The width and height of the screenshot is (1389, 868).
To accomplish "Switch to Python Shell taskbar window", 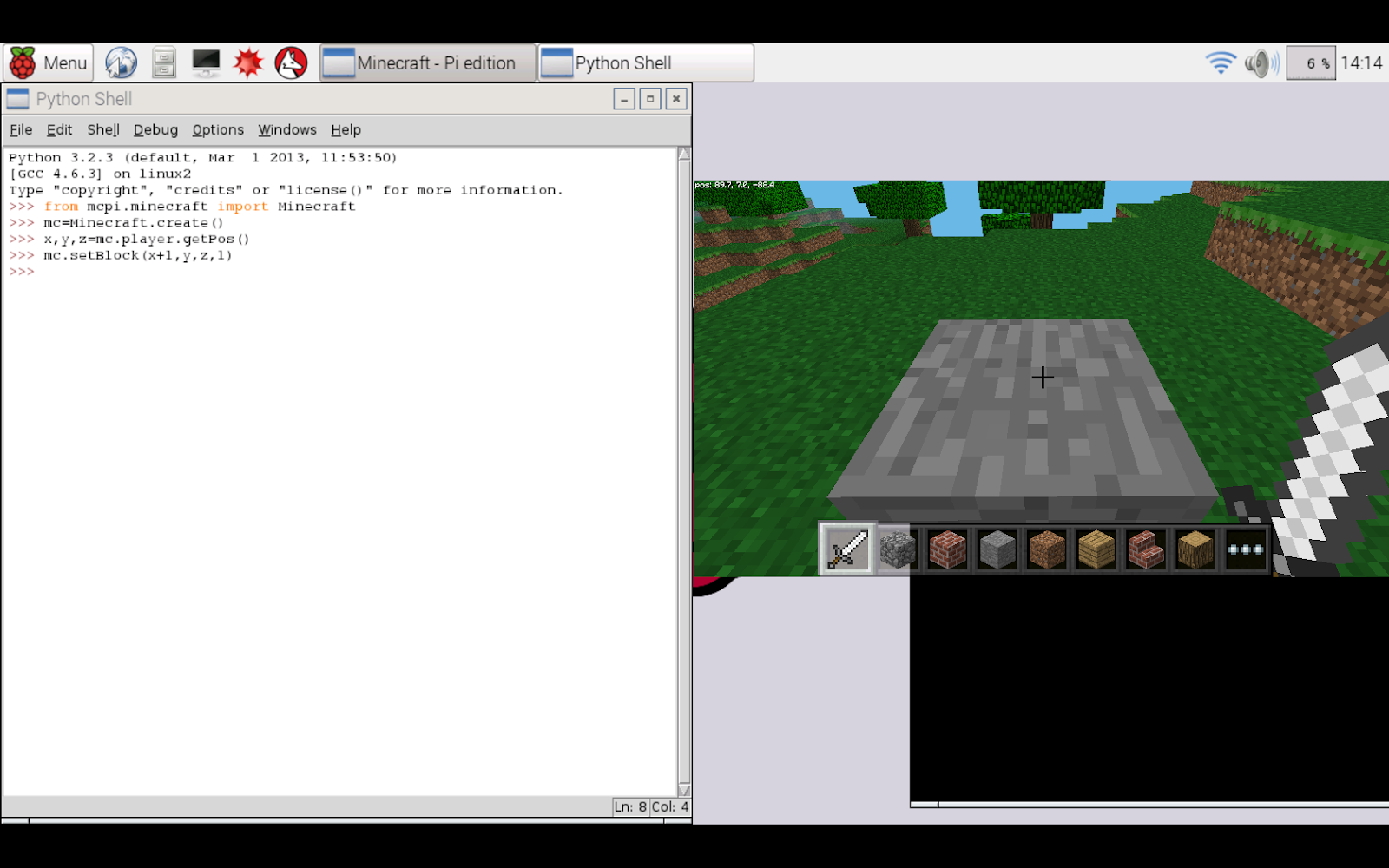I will pos(646,63).
